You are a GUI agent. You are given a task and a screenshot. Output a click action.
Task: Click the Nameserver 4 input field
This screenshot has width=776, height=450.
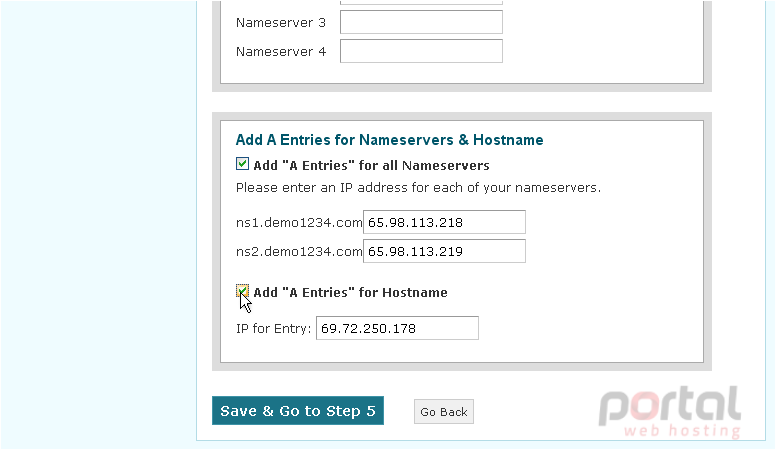point(421,51)
